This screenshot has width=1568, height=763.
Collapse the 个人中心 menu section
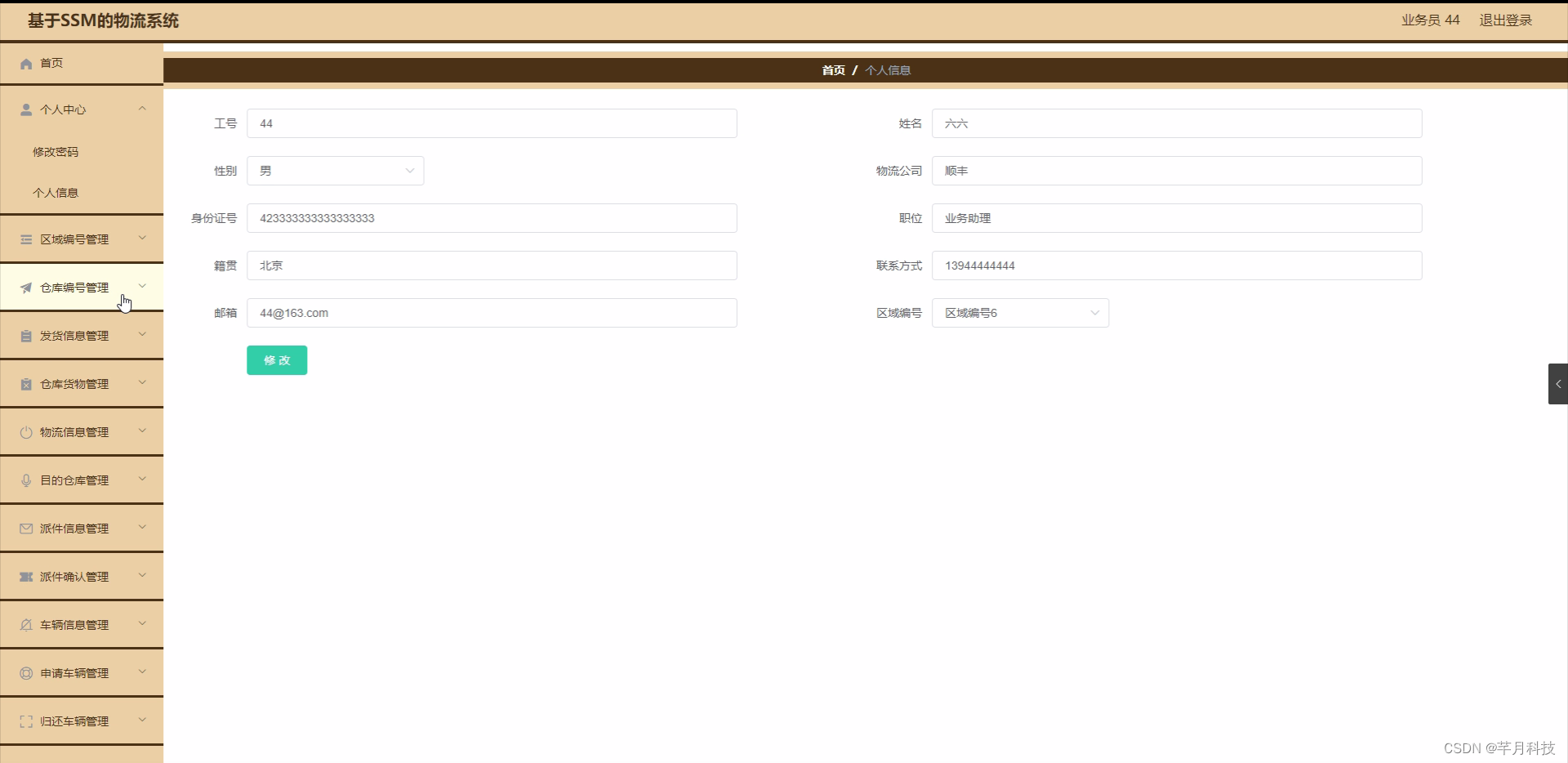142,109
